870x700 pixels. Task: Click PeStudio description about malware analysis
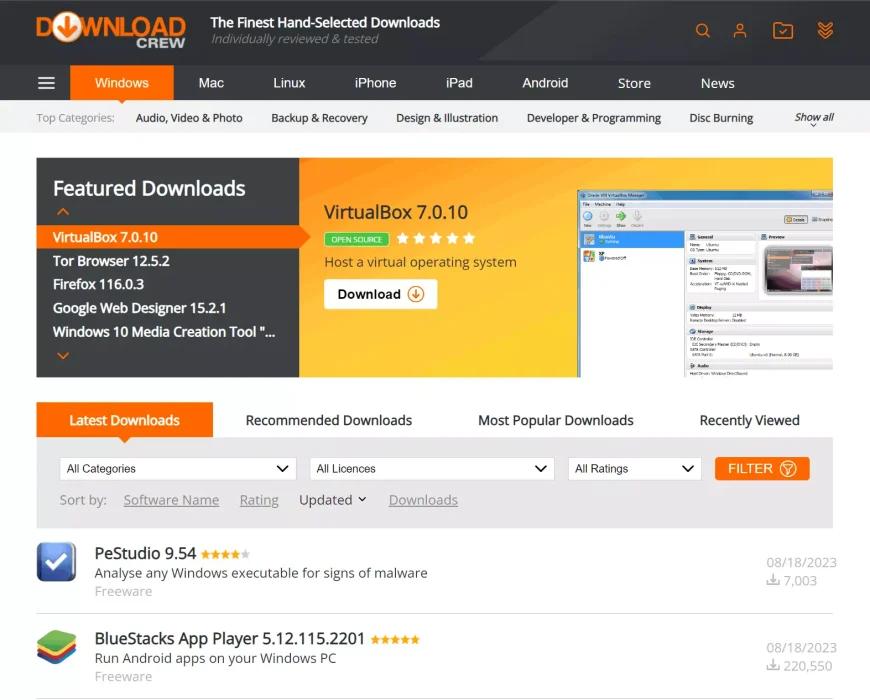tap(261, 573)
